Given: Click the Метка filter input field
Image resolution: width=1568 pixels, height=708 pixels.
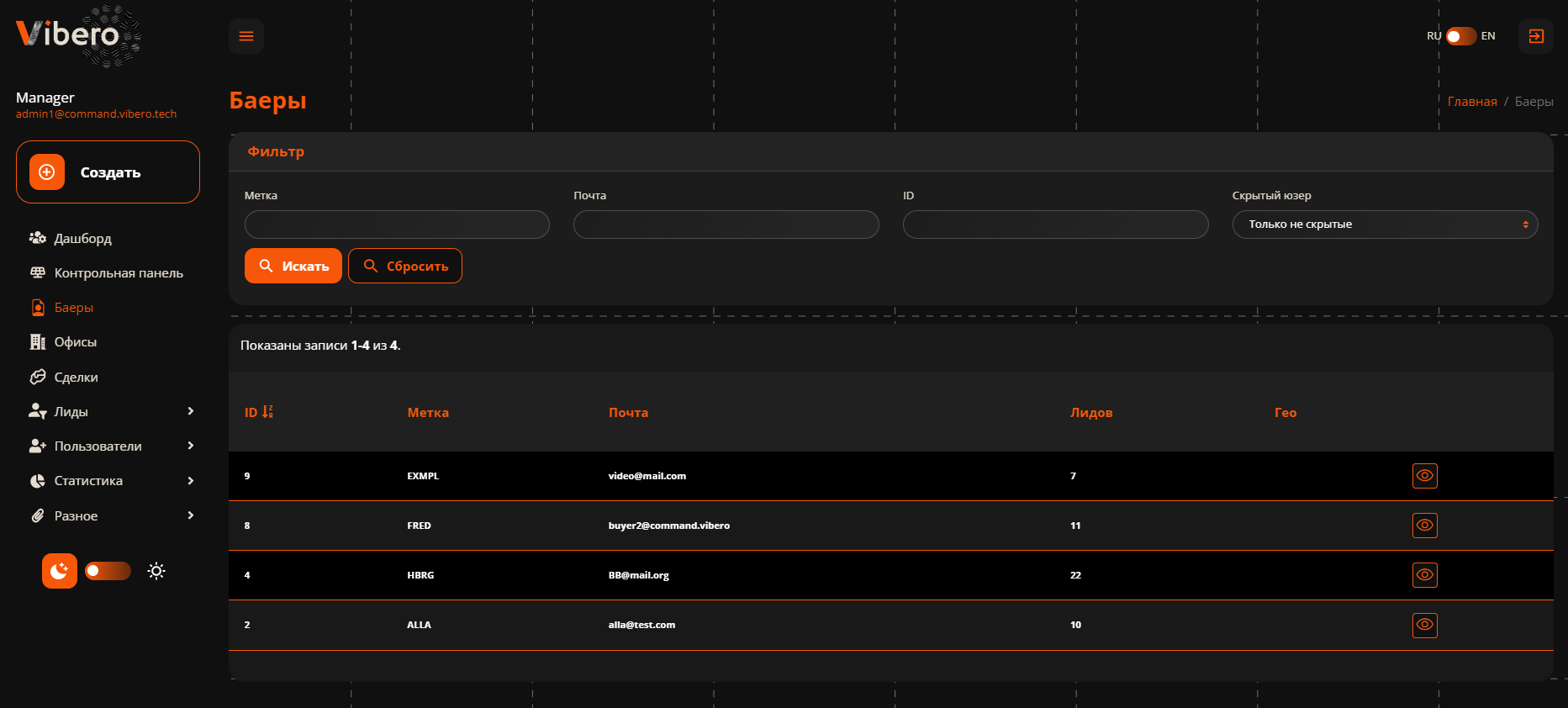Looking at the screenshot, I should [397, 225].
